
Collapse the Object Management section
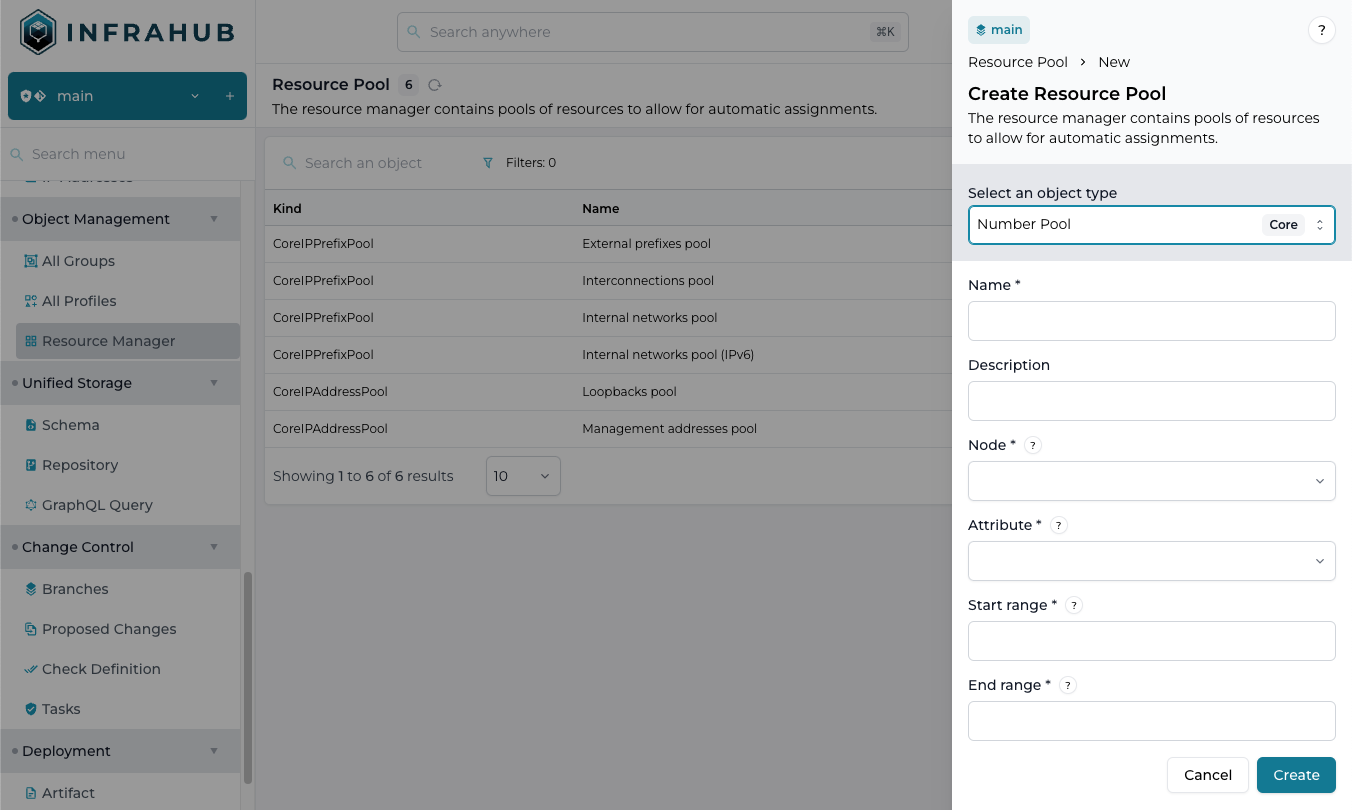point(213,219)
